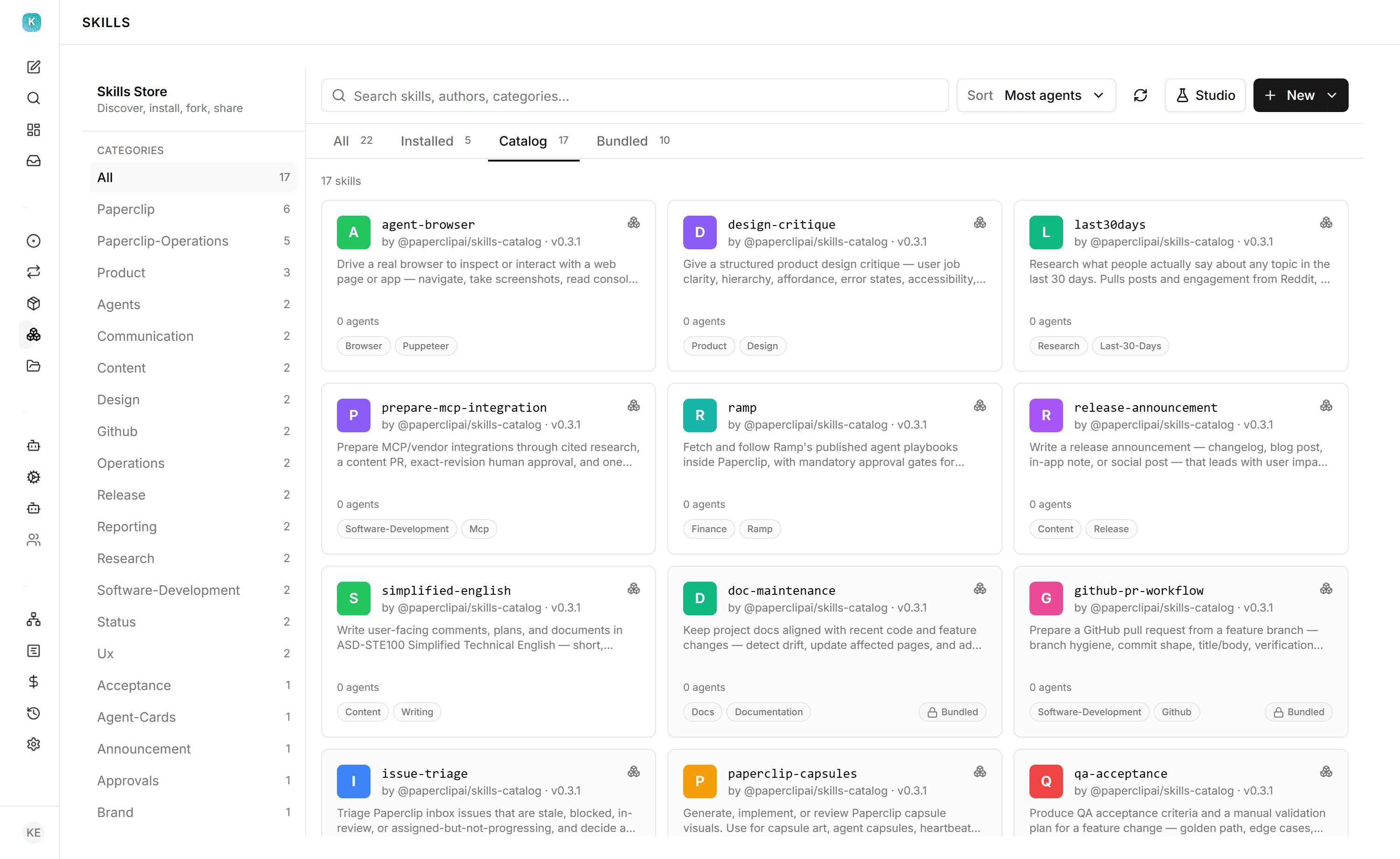
Task: Open the prepare-mcp-integration skill title
Action: tap(464, 408)
